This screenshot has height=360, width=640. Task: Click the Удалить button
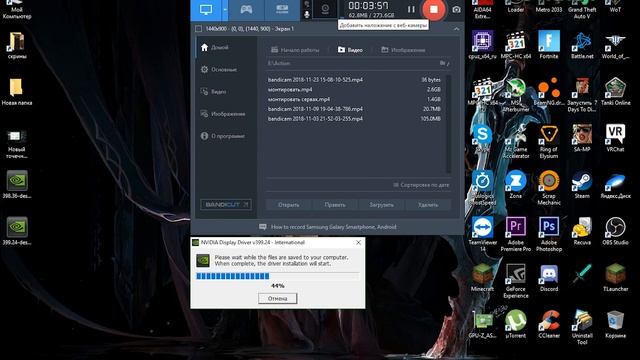[428, 205]
